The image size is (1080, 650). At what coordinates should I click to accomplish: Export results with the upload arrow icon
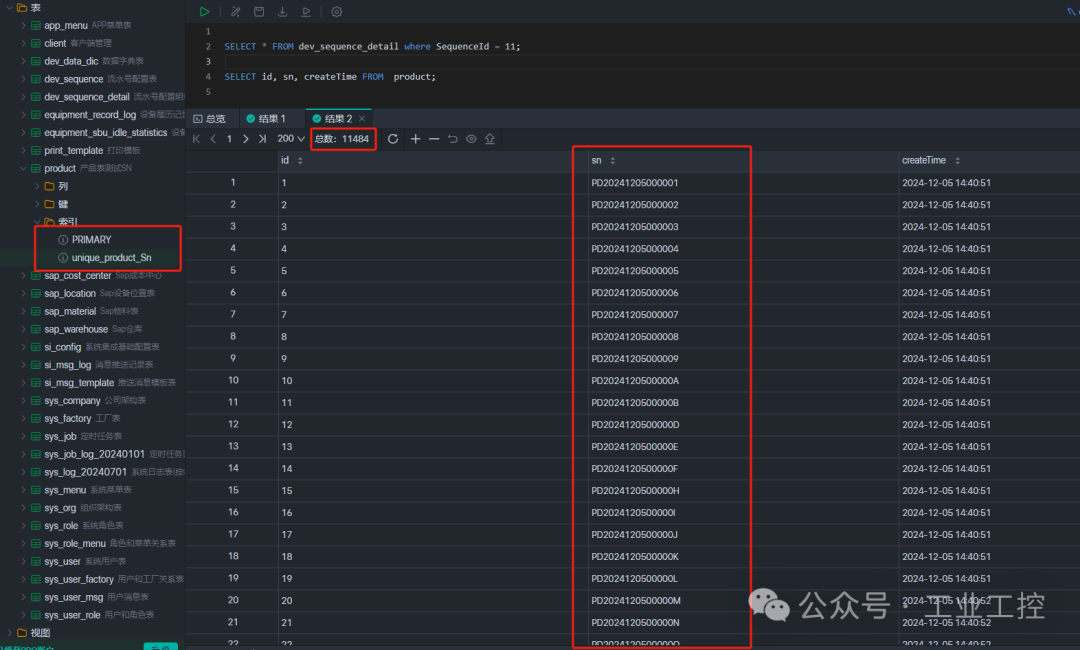tap(490, 139)
